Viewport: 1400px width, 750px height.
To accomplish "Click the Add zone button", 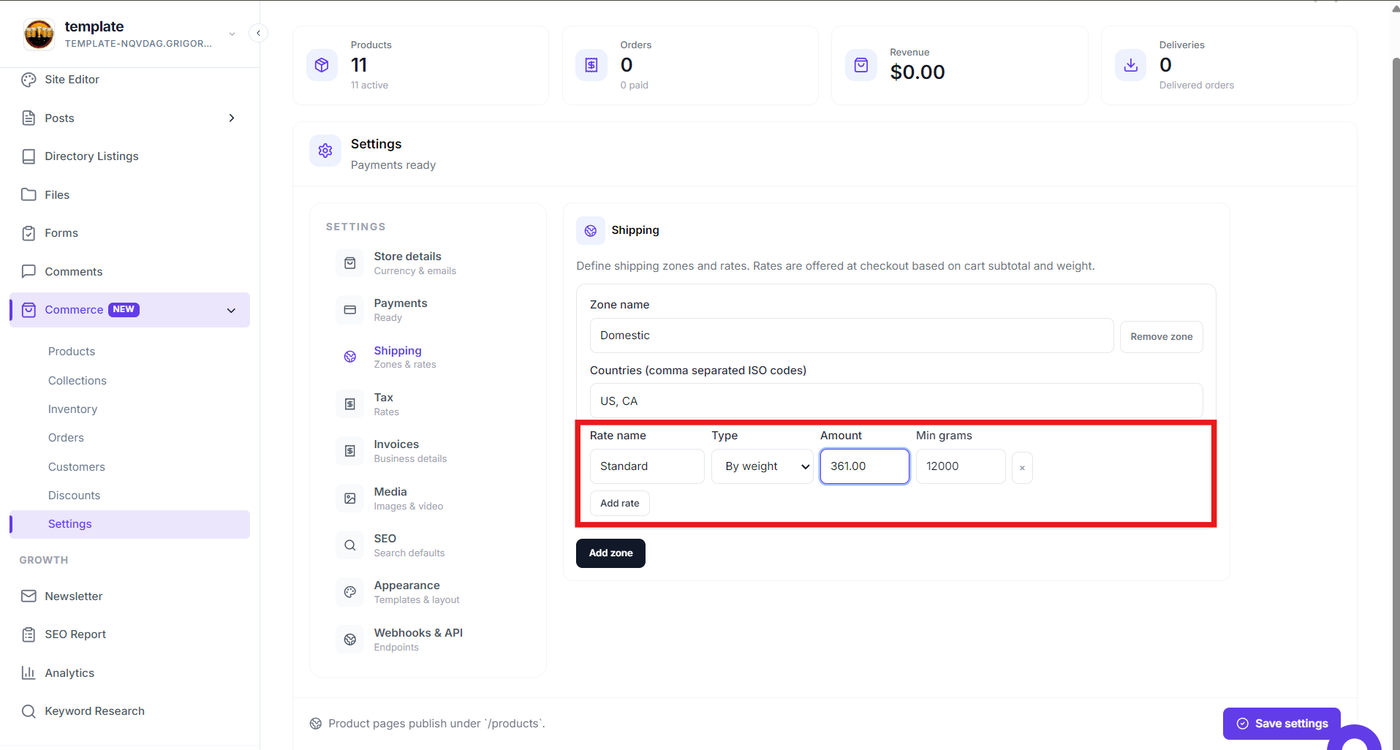I will click(611, 553).
